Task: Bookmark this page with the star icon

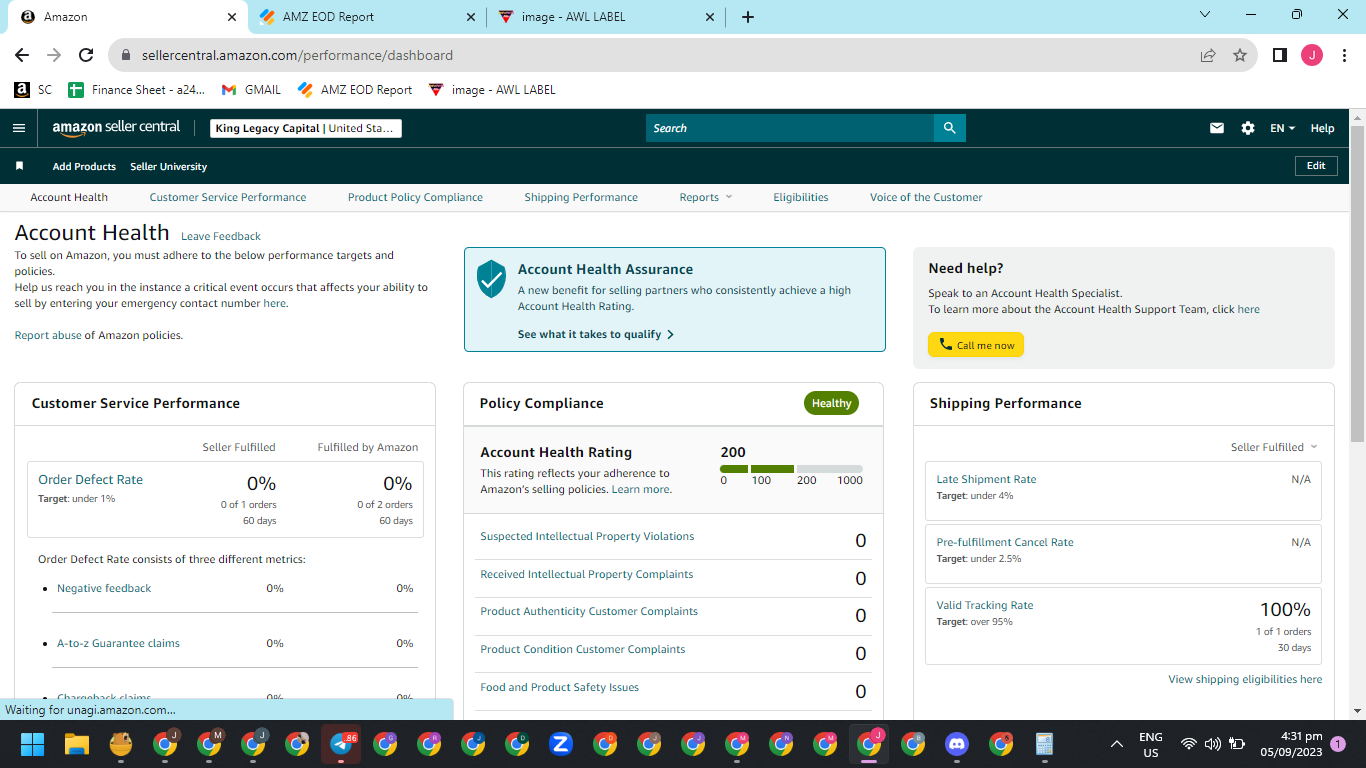Action: pos(1240,56)
